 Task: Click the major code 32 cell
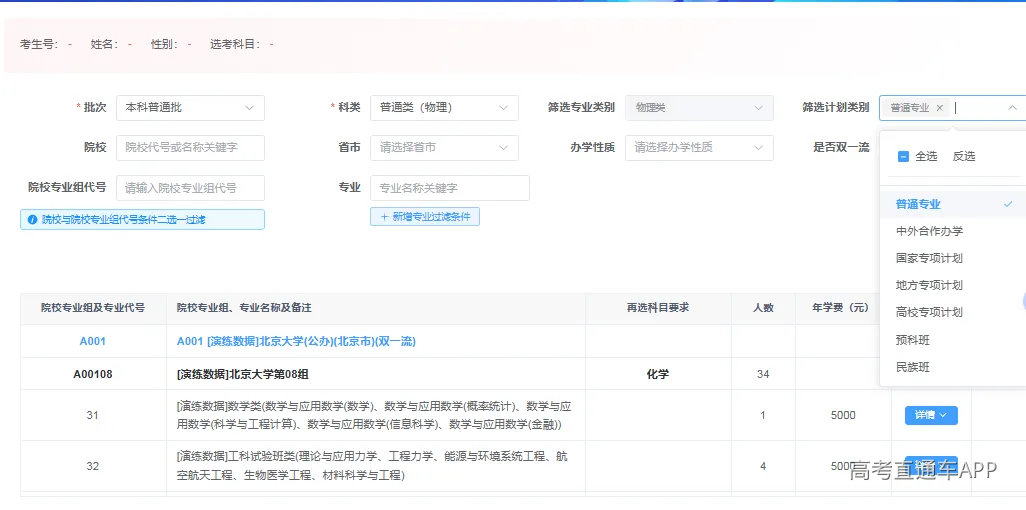[x=92, y=466]
